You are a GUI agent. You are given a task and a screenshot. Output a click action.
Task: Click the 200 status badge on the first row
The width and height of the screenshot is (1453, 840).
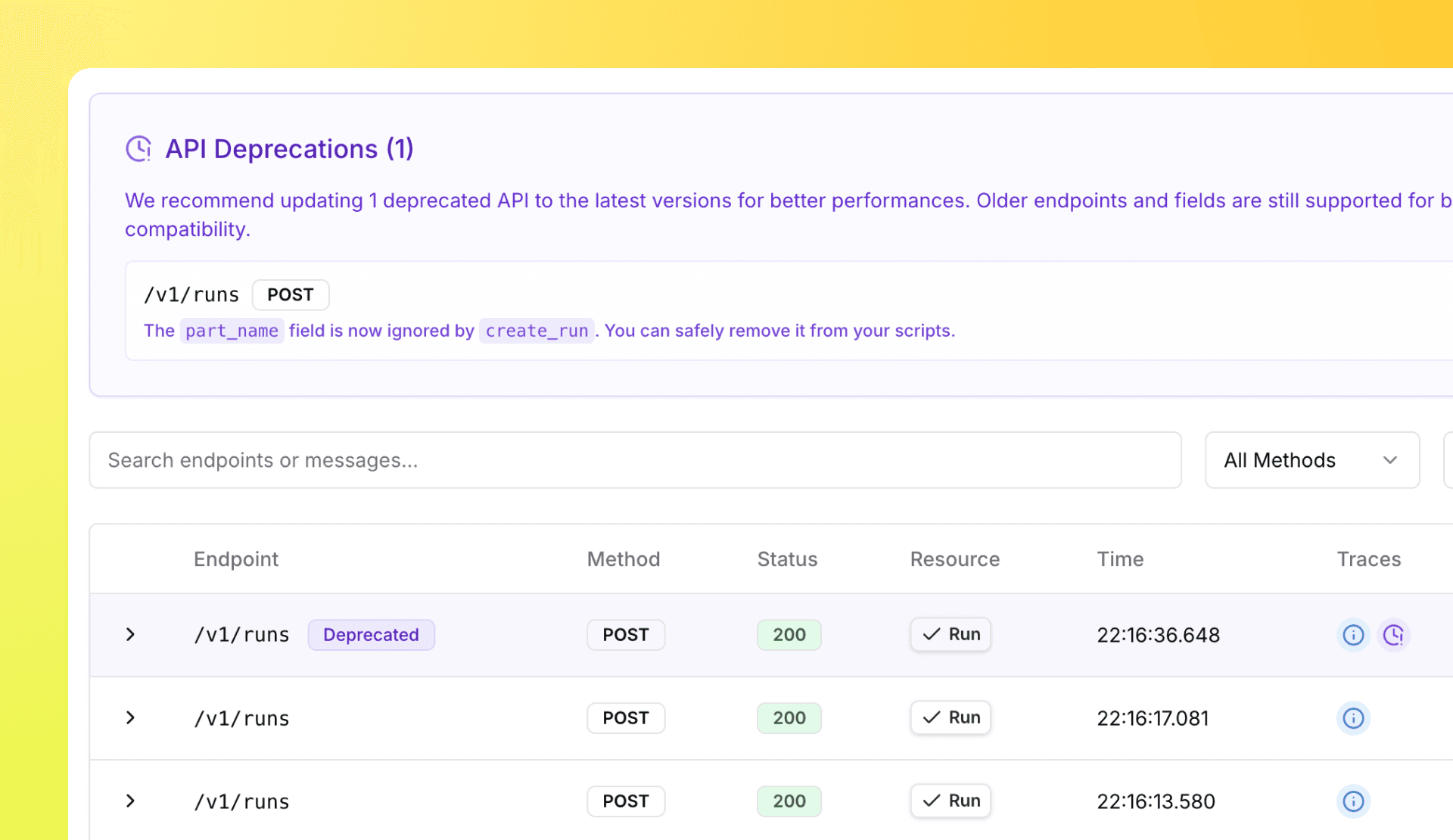pos(789,635)
